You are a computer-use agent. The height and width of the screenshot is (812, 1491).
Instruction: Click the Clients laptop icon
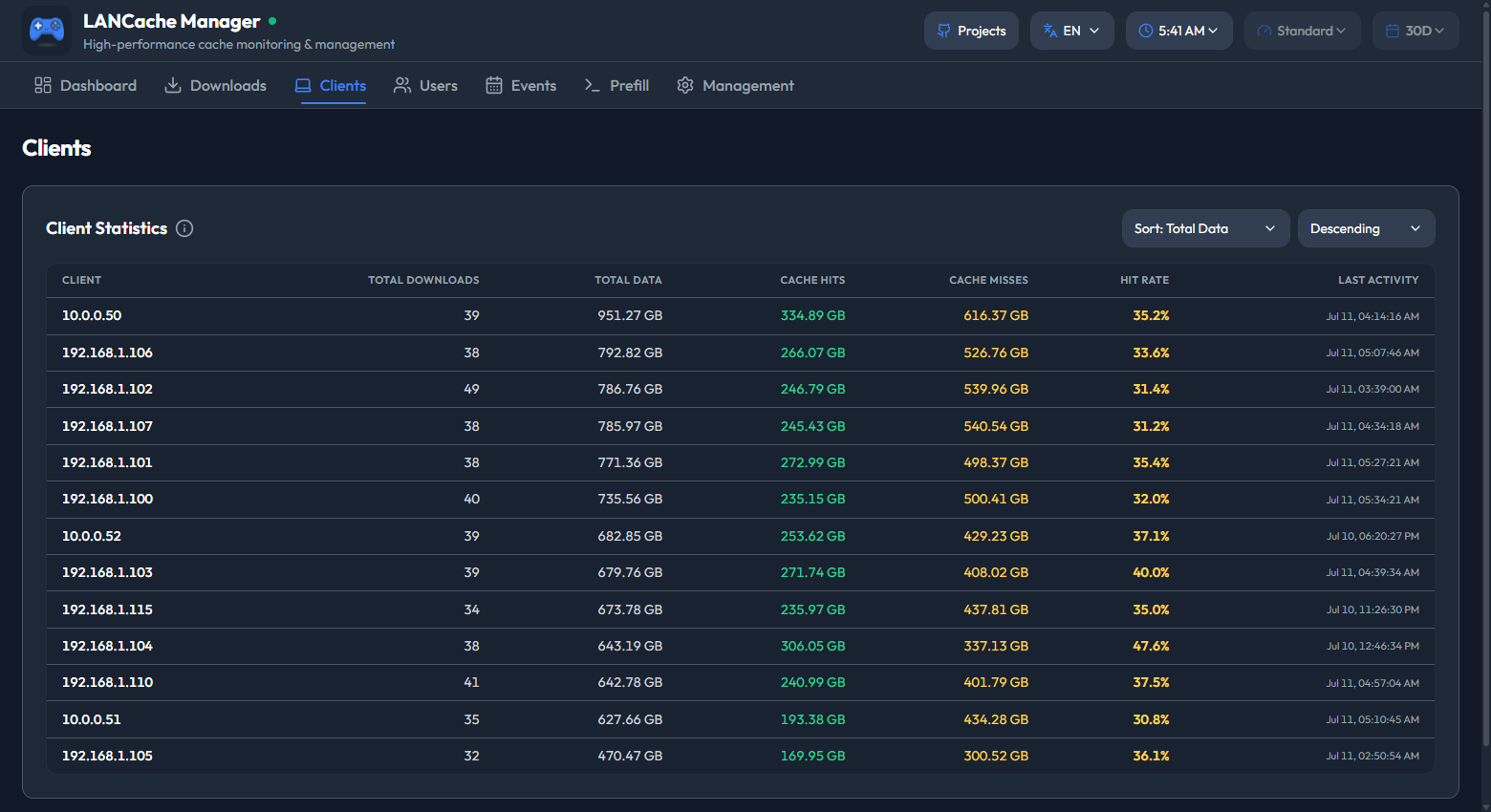coord(303,85)
